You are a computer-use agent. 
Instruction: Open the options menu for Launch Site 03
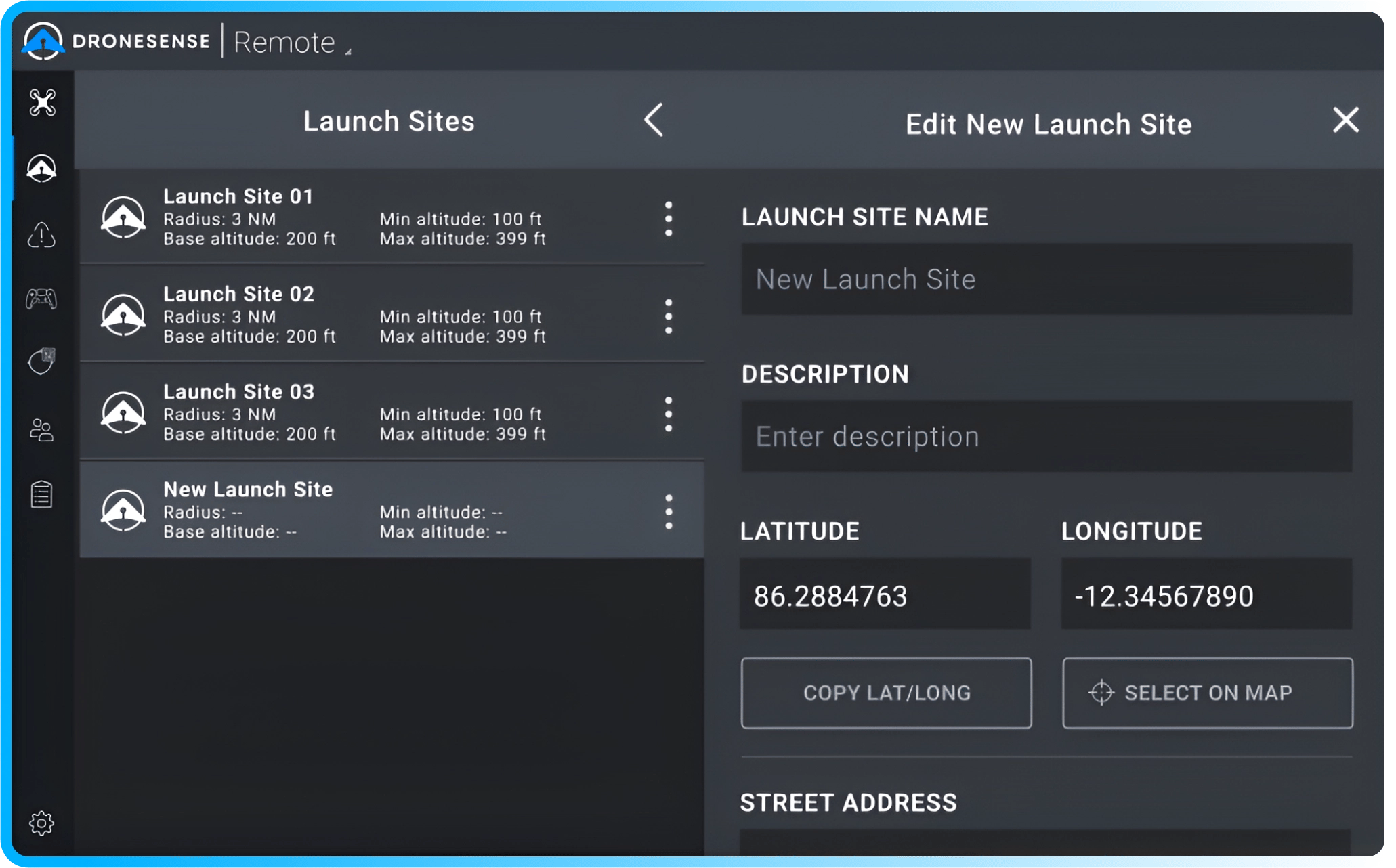coord(669,413)
